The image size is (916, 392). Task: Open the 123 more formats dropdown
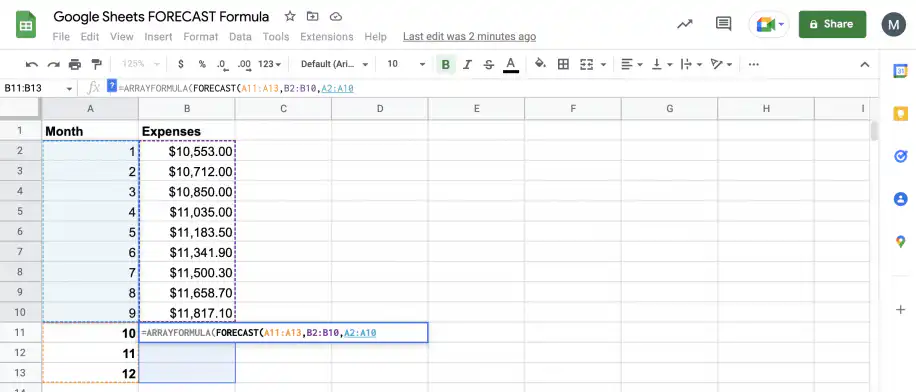(x=269, y=64)
